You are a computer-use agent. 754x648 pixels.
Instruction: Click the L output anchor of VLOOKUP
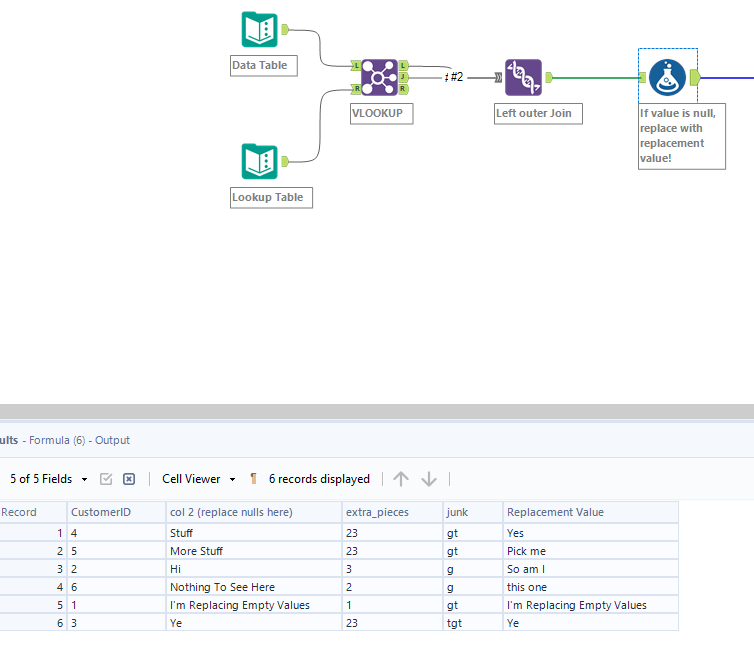[403, 65]
